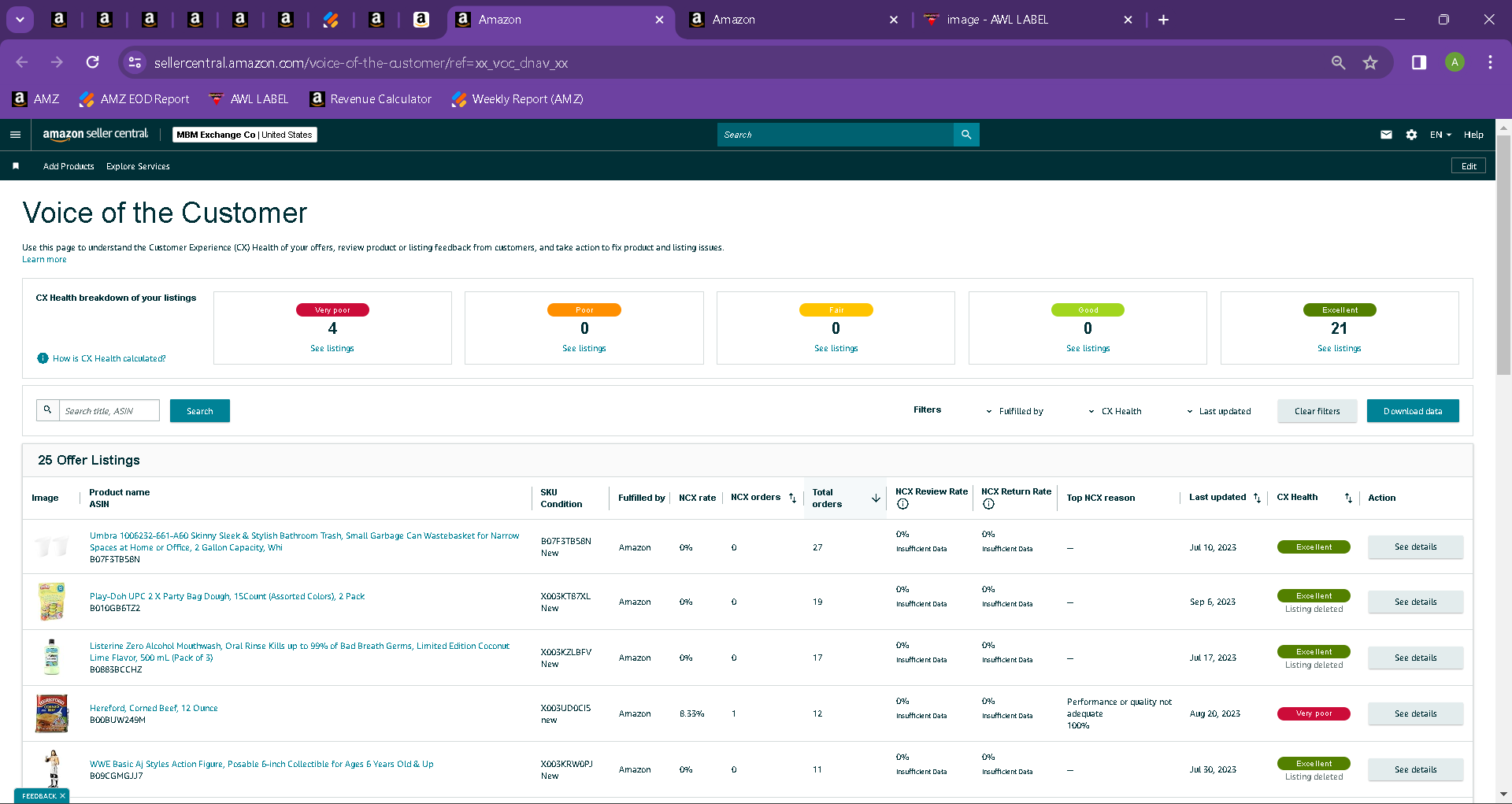Focus the Search title, ASIN field
The width and height of the screenshot is (1512, 804).
pos(109,410)
